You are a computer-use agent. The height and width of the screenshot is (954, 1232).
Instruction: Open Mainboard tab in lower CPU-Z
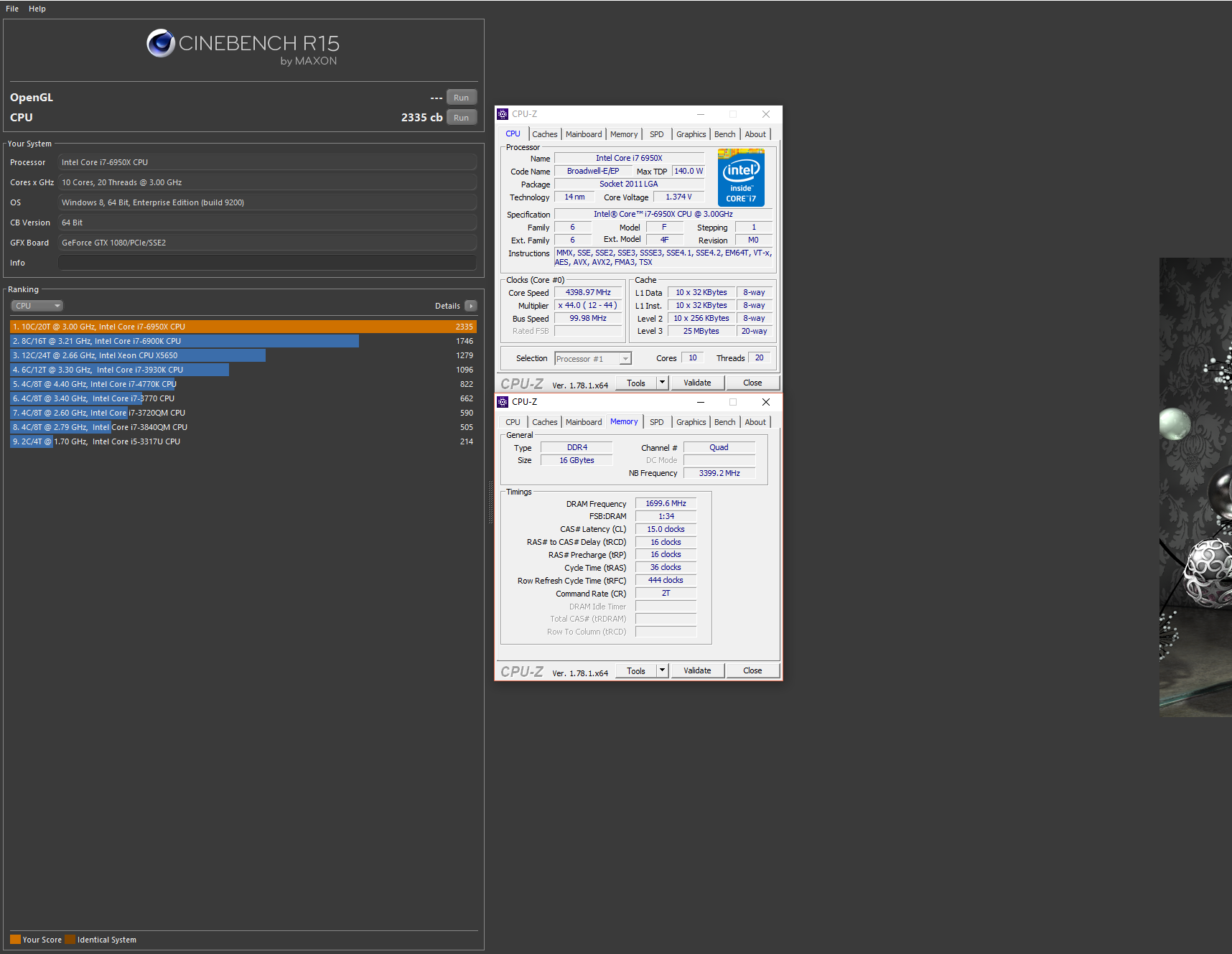tap(584, 422)
